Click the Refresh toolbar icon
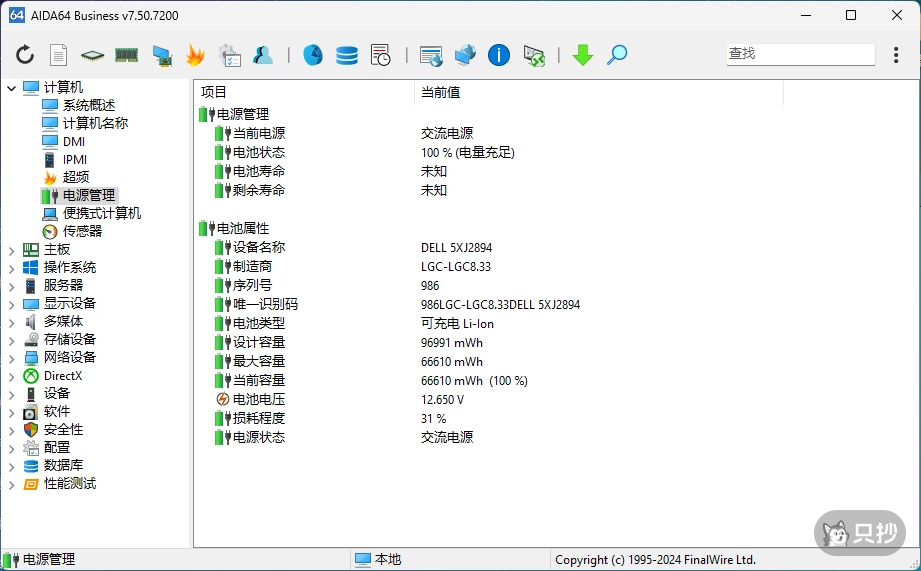 click(x=25, y=55)
